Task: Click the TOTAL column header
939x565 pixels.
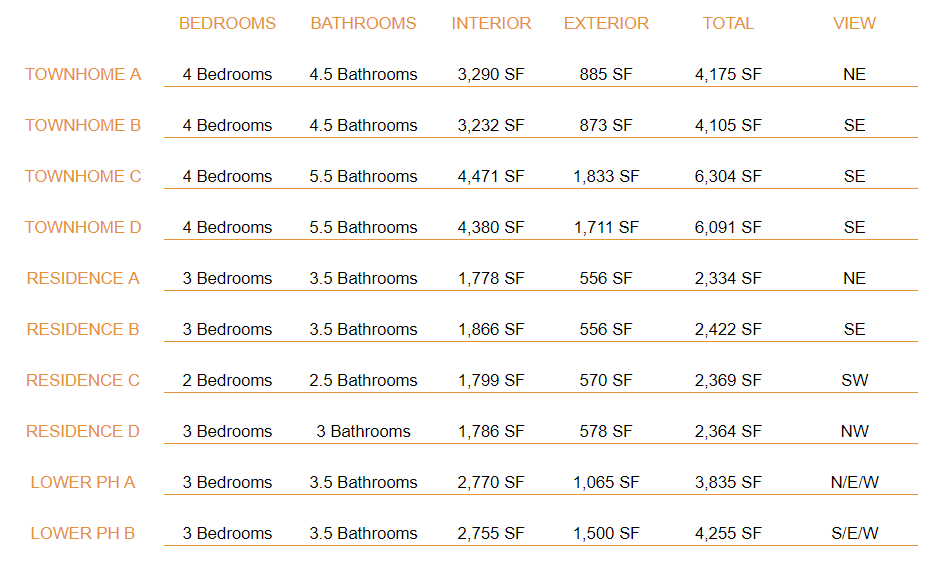Action: [x=728, y=23]
